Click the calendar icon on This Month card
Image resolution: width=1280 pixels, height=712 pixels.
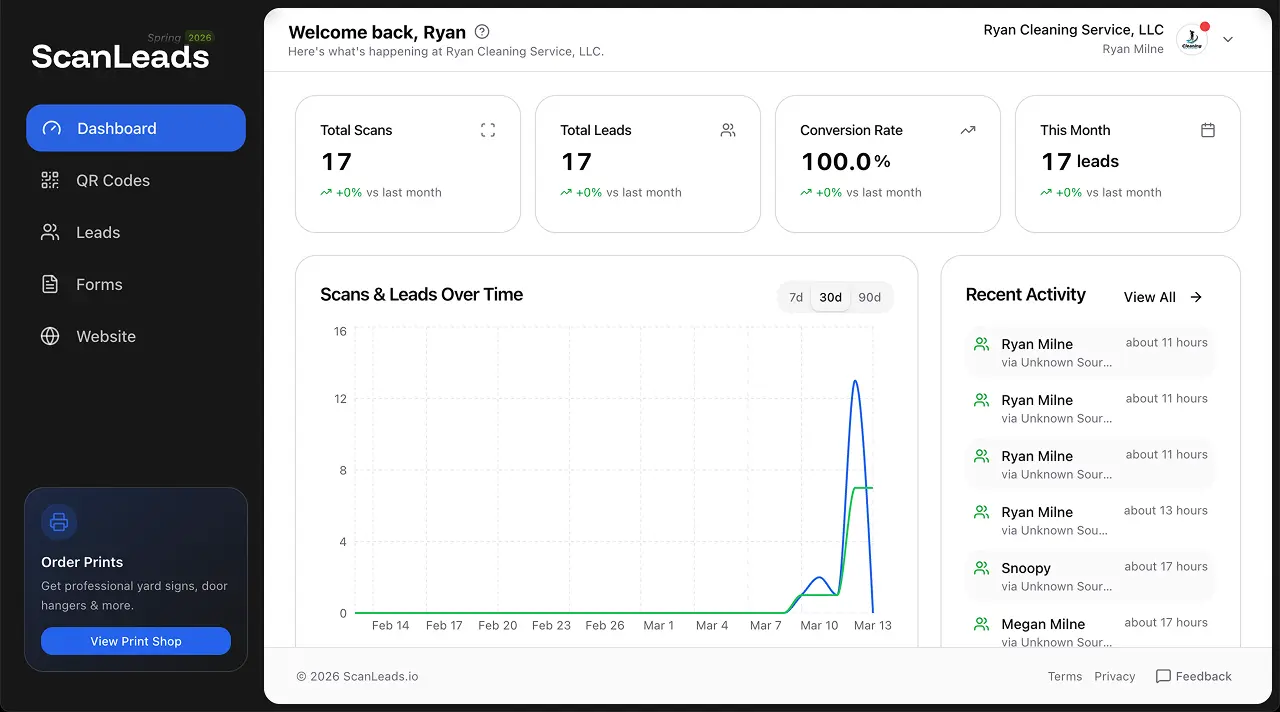click(x=1207, y=129)
